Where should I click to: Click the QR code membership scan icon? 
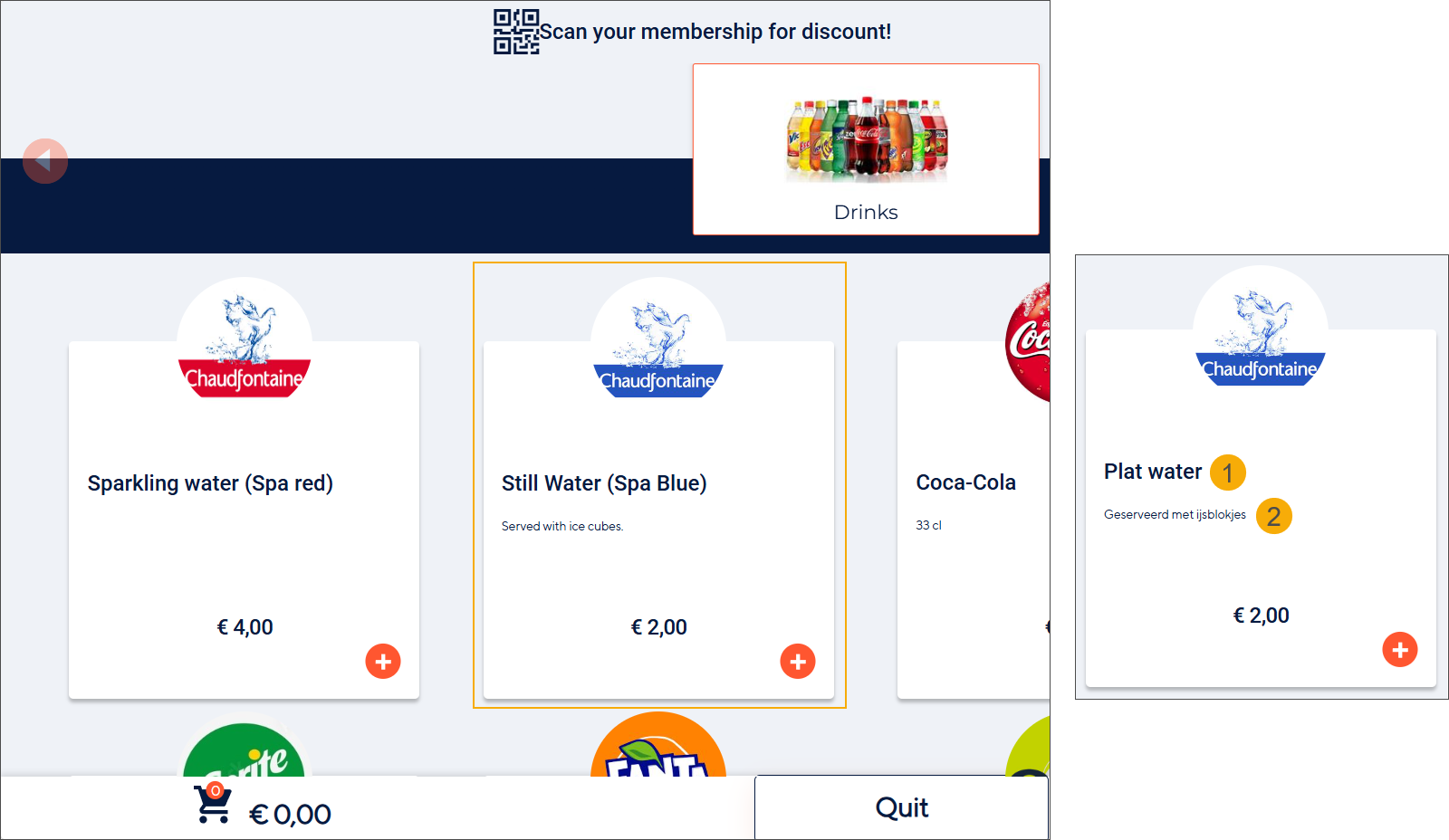(516, 32)
